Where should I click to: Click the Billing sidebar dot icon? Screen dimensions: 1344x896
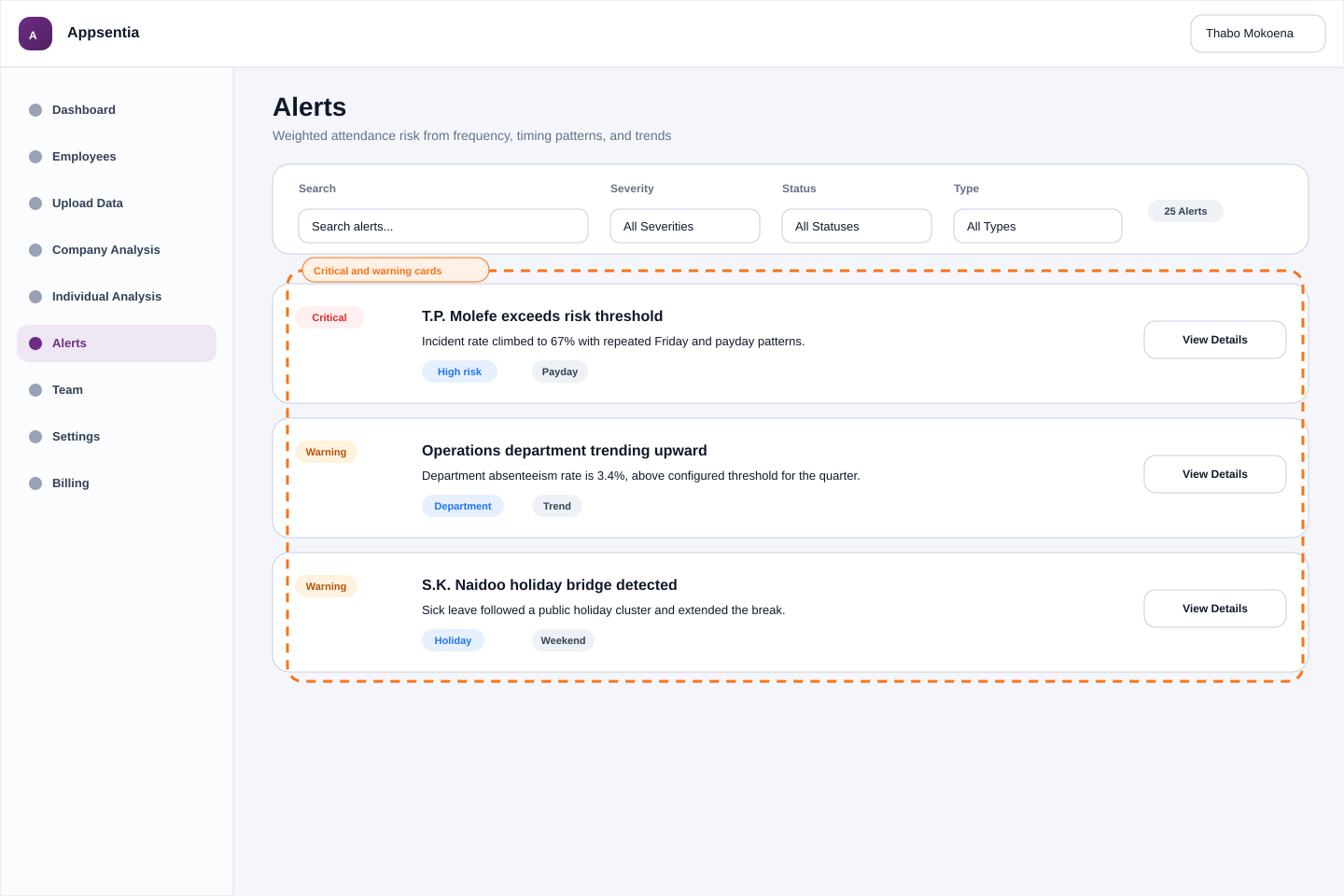point(35,483)
